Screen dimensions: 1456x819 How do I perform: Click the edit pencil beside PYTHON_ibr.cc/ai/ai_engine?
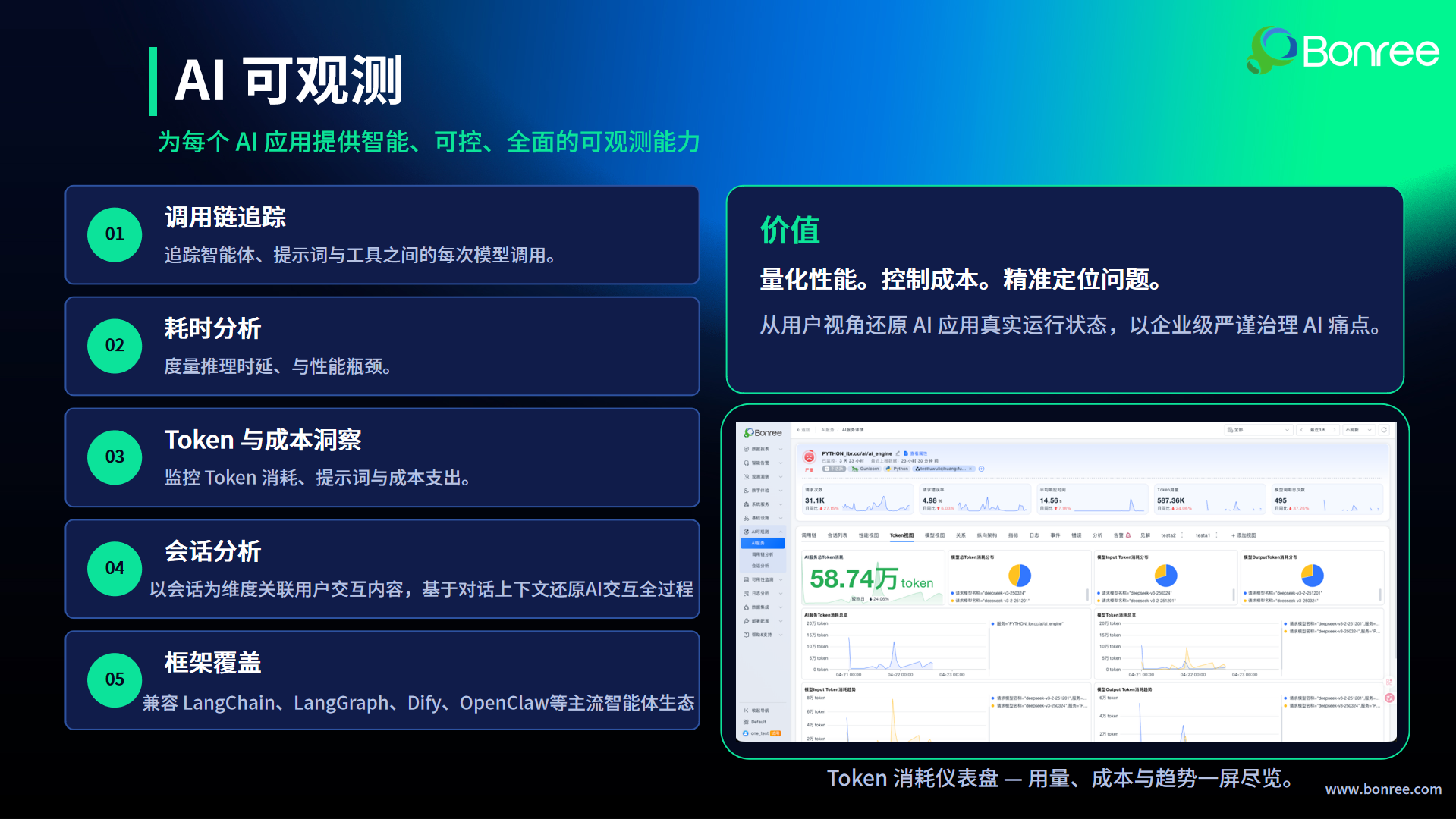[x=898, y=453]
